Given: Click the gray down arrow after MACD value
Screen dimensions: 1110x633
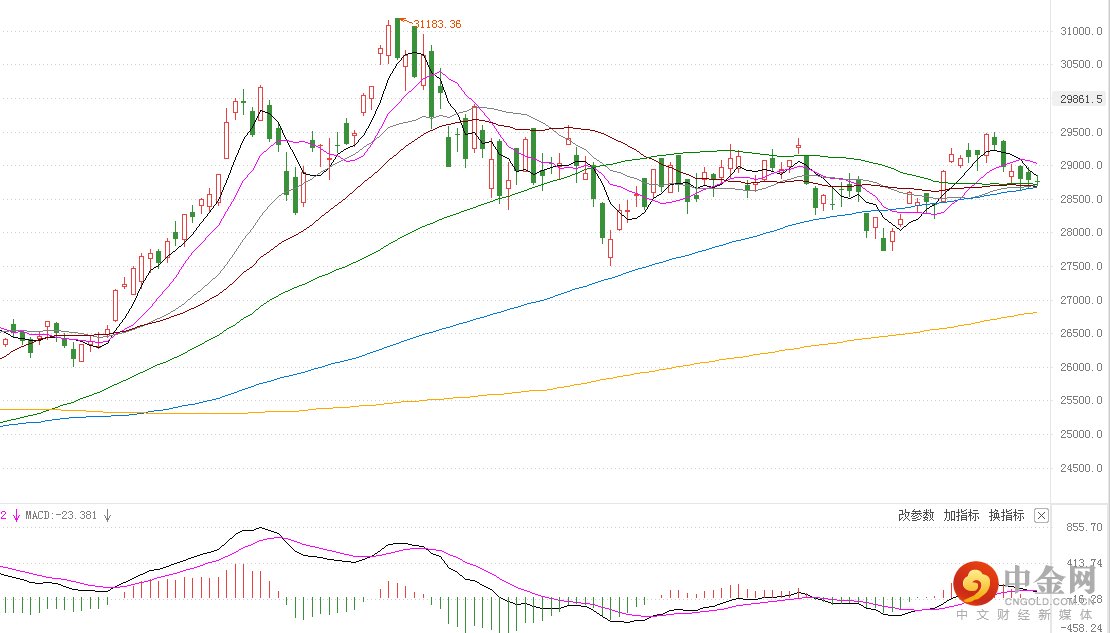Looking at the screenshot, I should pyautogui.click(x=108, y=516).
